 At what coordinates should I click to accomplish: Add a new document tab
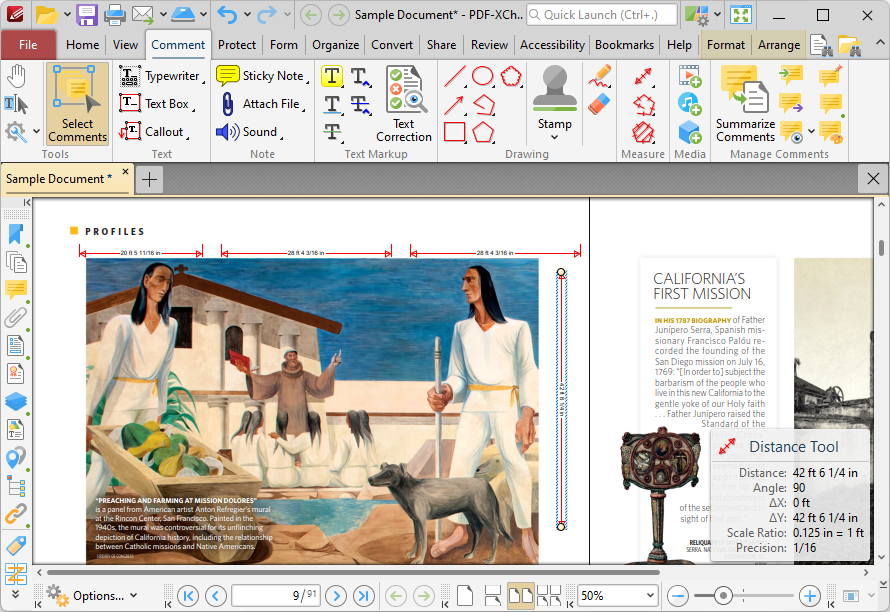[149, 180]
